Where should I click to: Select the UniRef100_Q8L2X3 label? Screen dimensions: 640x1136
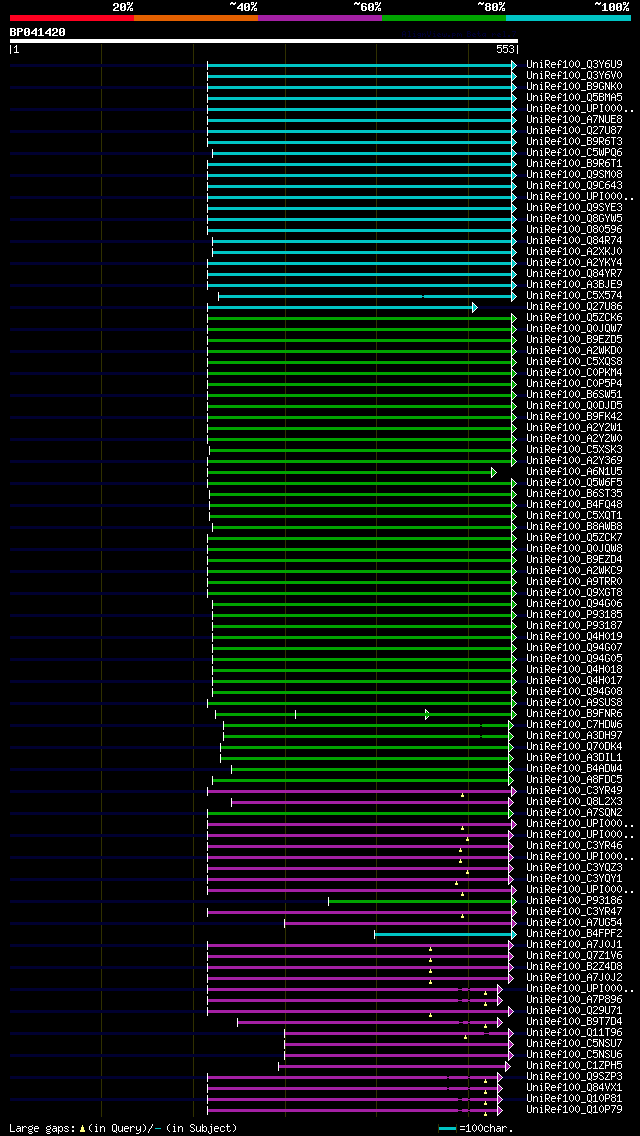(574, 801)
